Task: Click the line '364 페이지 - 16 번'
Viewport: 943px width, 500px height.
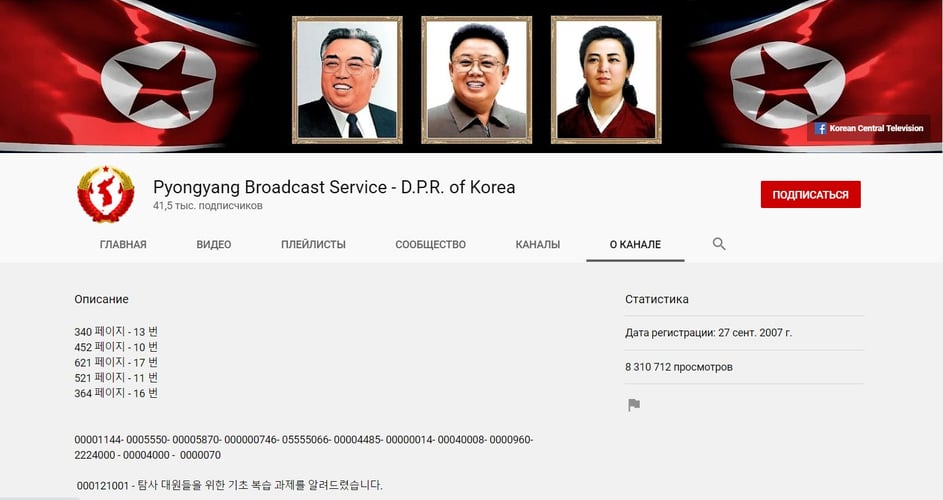Action: 116,393
